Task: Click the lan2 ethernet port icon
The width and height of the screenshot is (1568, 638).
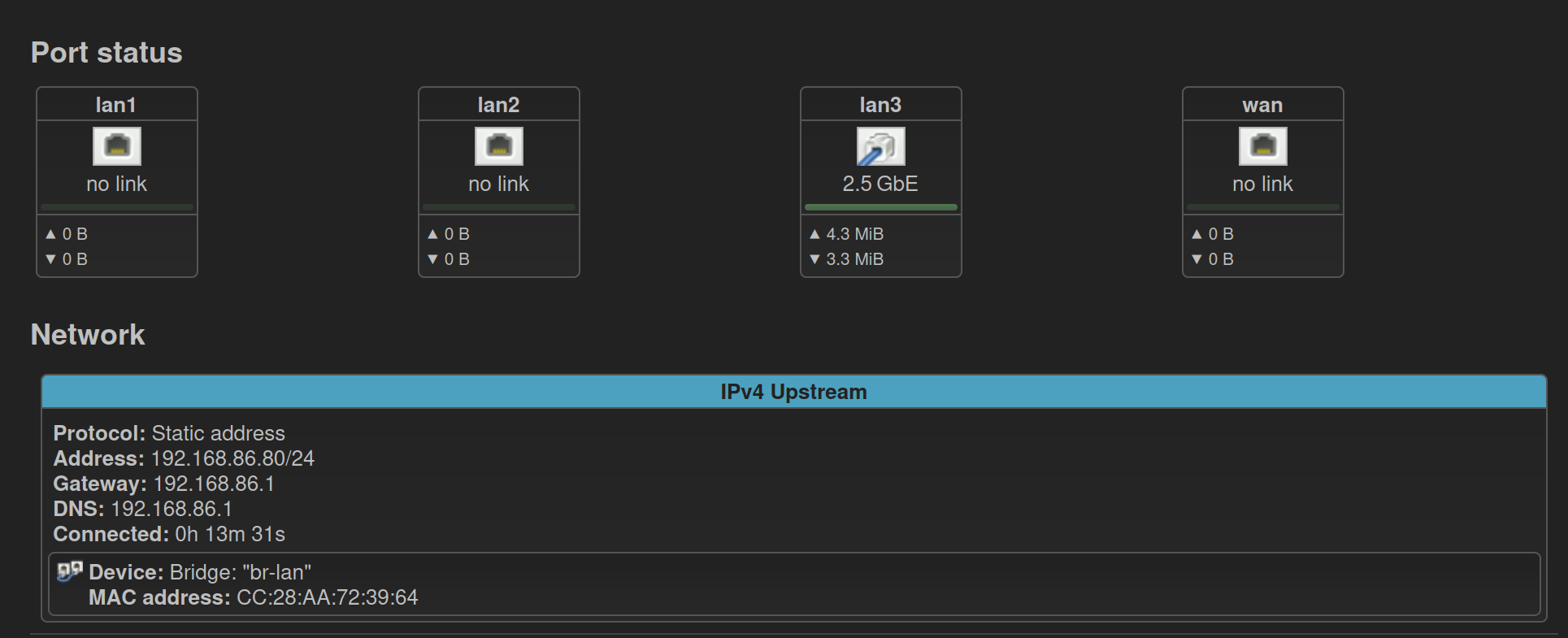Action: coord(499,146)
